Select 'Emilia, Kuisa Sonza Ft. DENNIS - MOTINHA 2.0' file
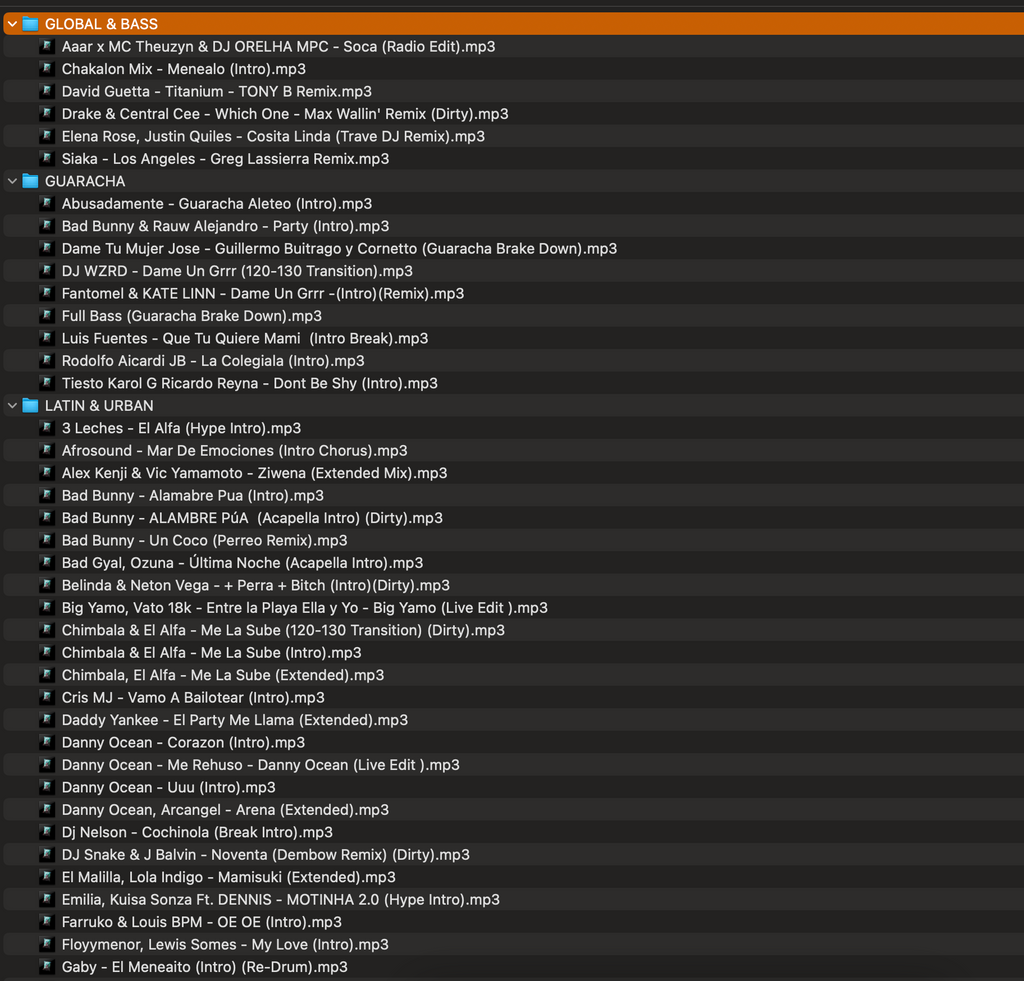1024x981 pixels. [x=281, y=900]
